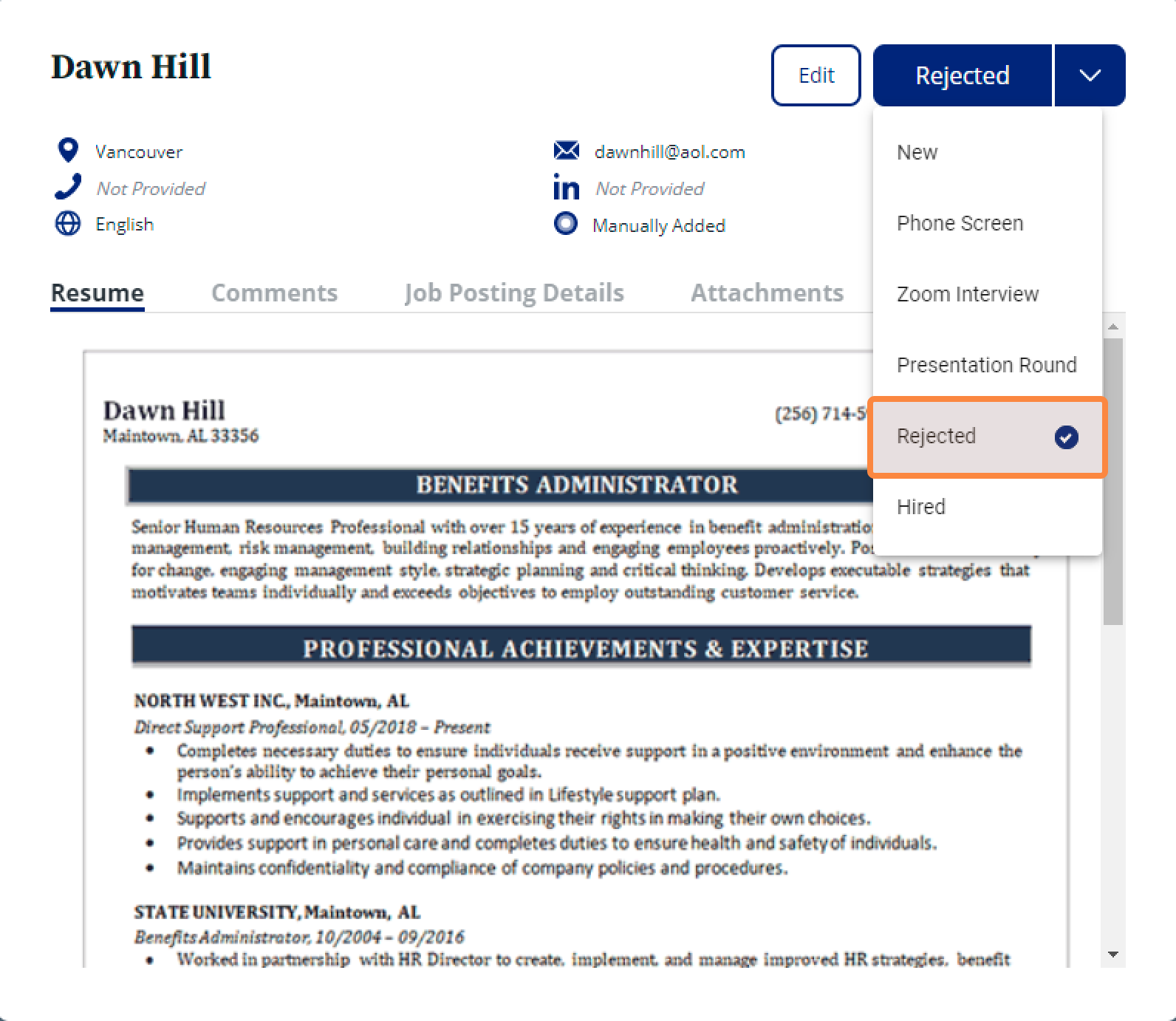This screenshot has width=1176, height=1021.
Task: Click LinkedIn Not Provided text
Action: coord(650,188)
